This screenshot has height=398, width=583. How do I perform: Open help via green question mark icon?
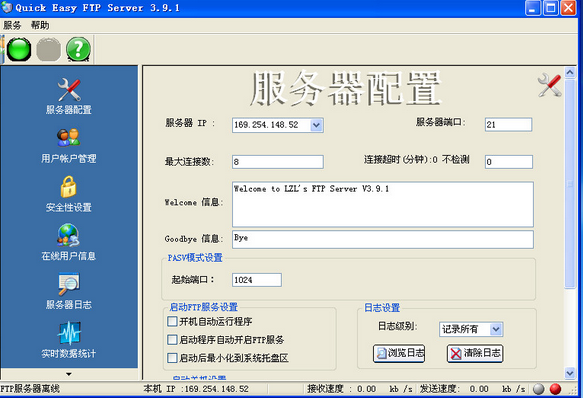78,49
